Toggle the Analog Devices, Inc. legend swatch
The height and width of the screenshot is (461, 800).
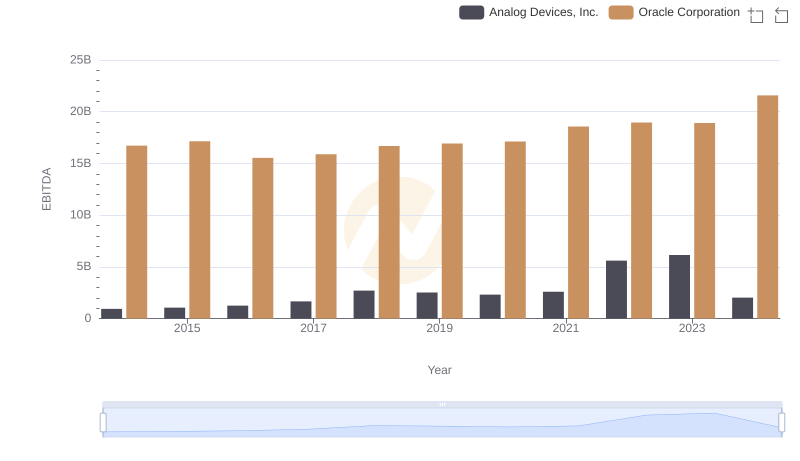click(471, 12)
